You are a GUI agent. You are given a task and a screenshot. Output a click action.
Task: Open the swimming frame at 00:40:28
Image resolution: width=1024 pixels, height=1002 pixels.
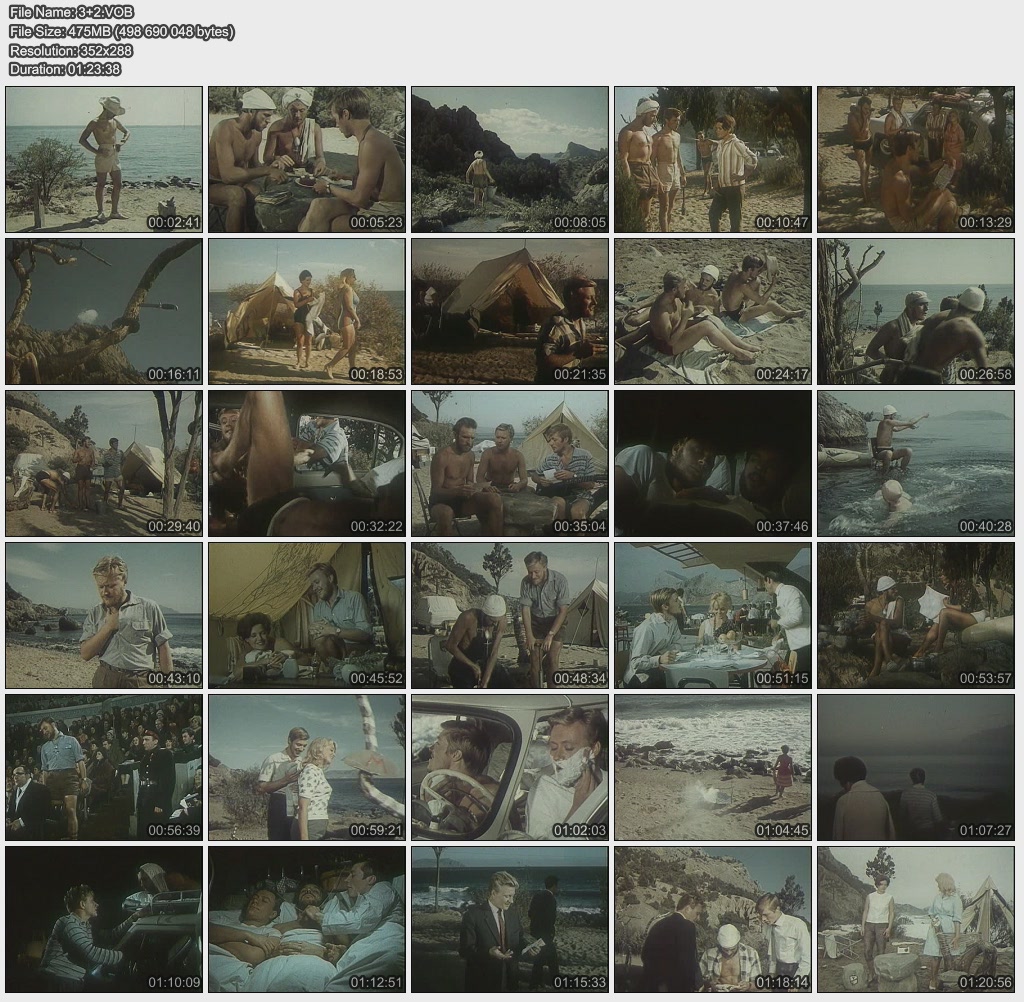pyautogui.click(x=916, y=464)
